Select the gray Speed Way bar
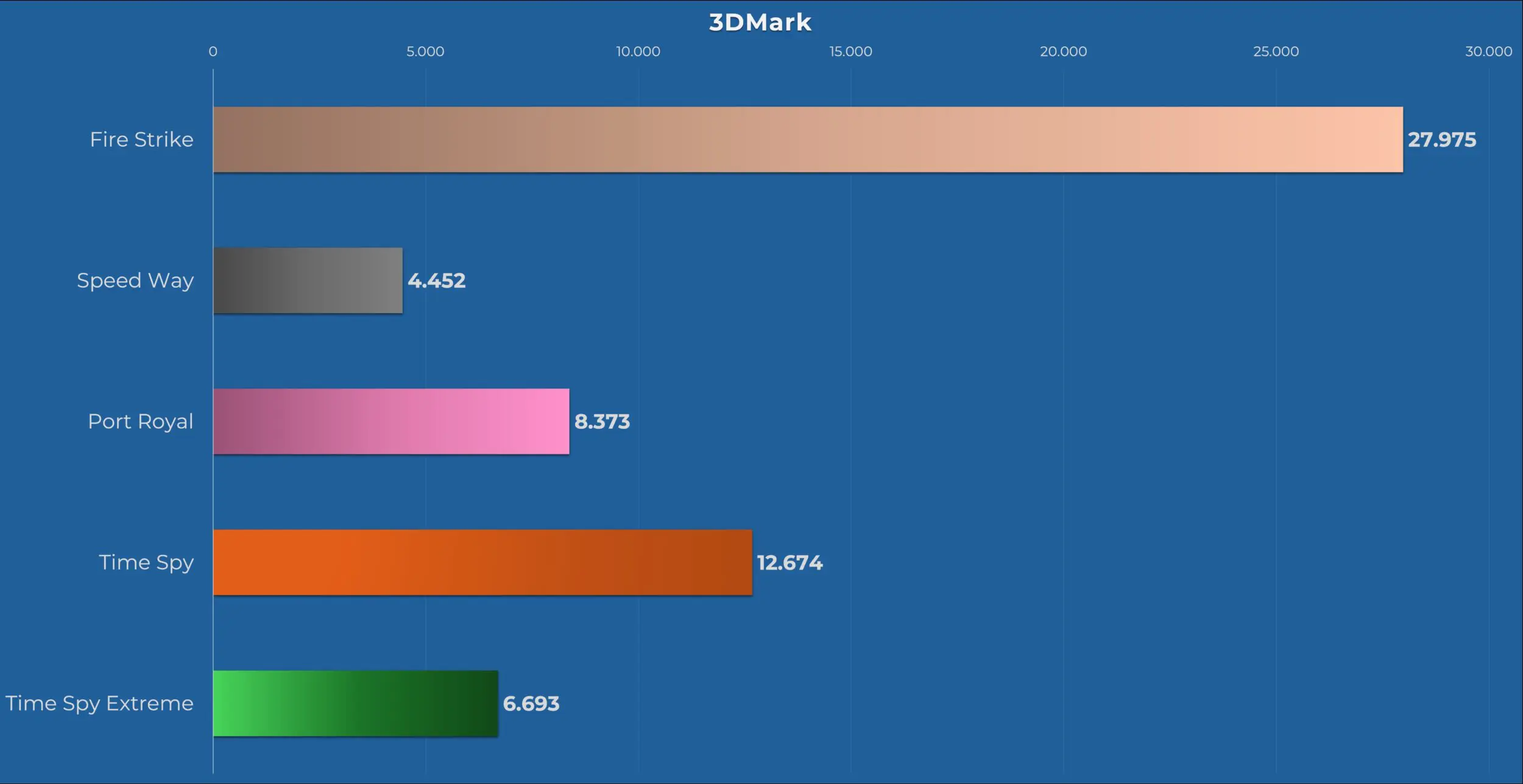Image resolution: width=1523 pixels, height=784 pixels. pos(308,280)
